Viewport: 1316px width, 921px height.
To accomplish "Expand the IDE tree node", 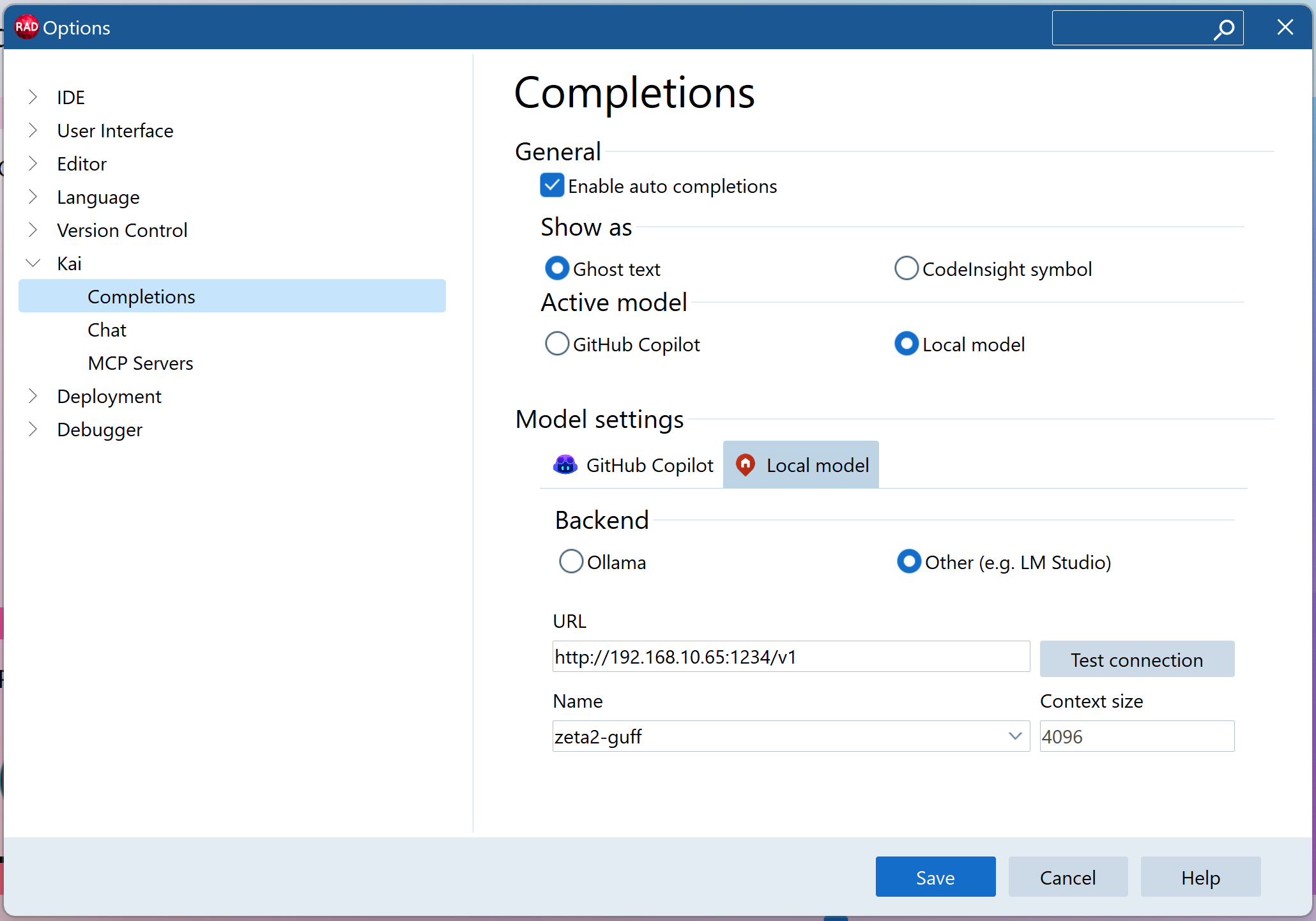I will (x=33, y=97).
